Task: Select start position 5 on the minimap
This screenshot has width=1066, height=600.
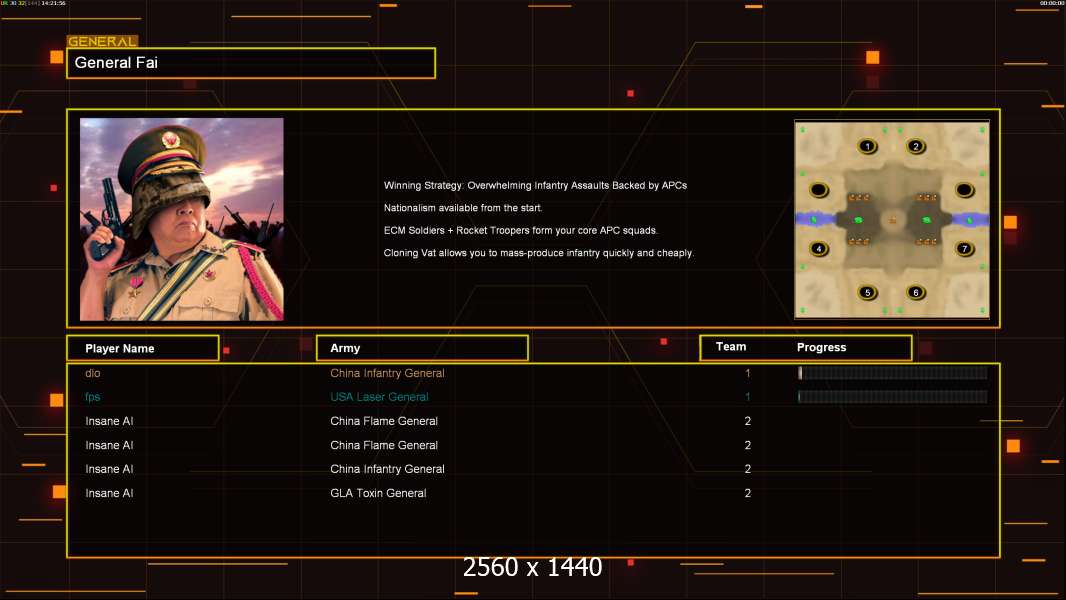Action: click(x=867, y=293)
